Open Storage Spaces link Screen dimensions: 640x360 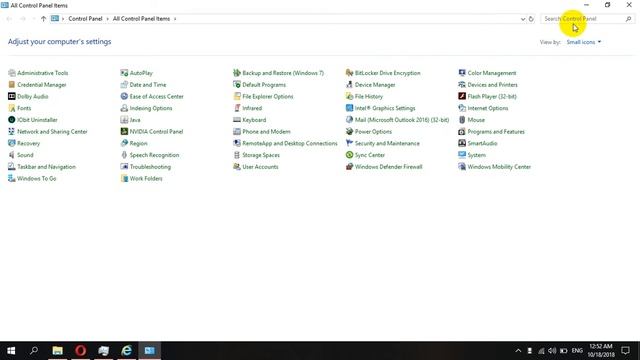tap(261, 155)
